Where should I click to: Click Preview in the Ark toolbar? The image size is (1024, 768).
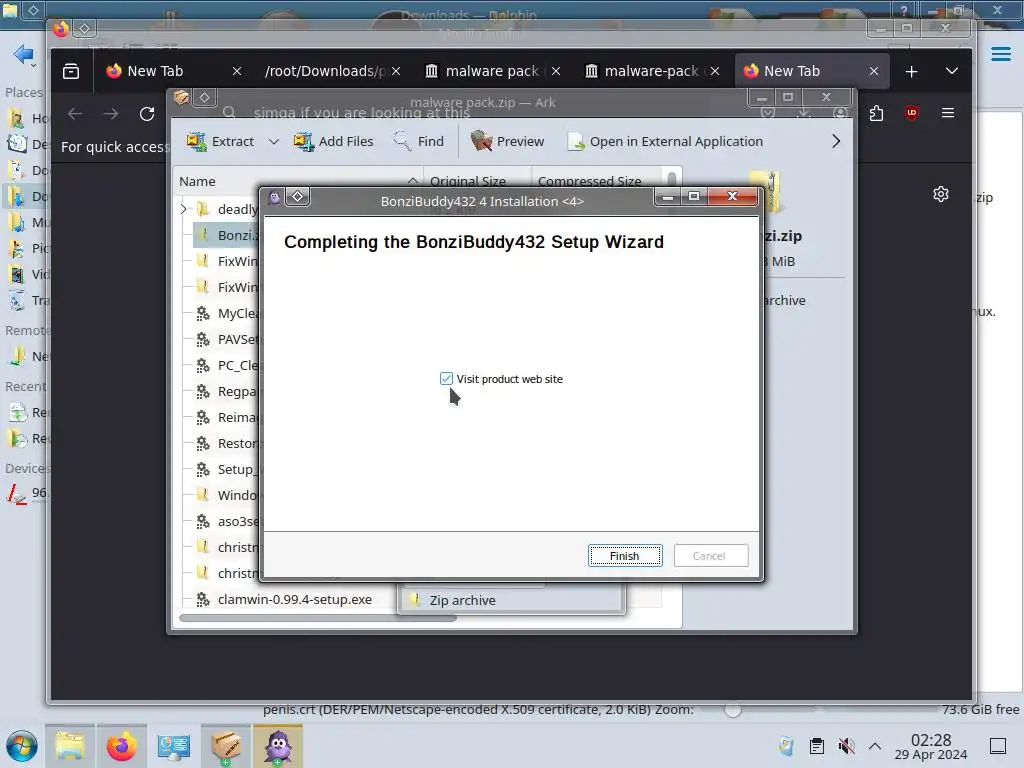click(x=507, y=141)
